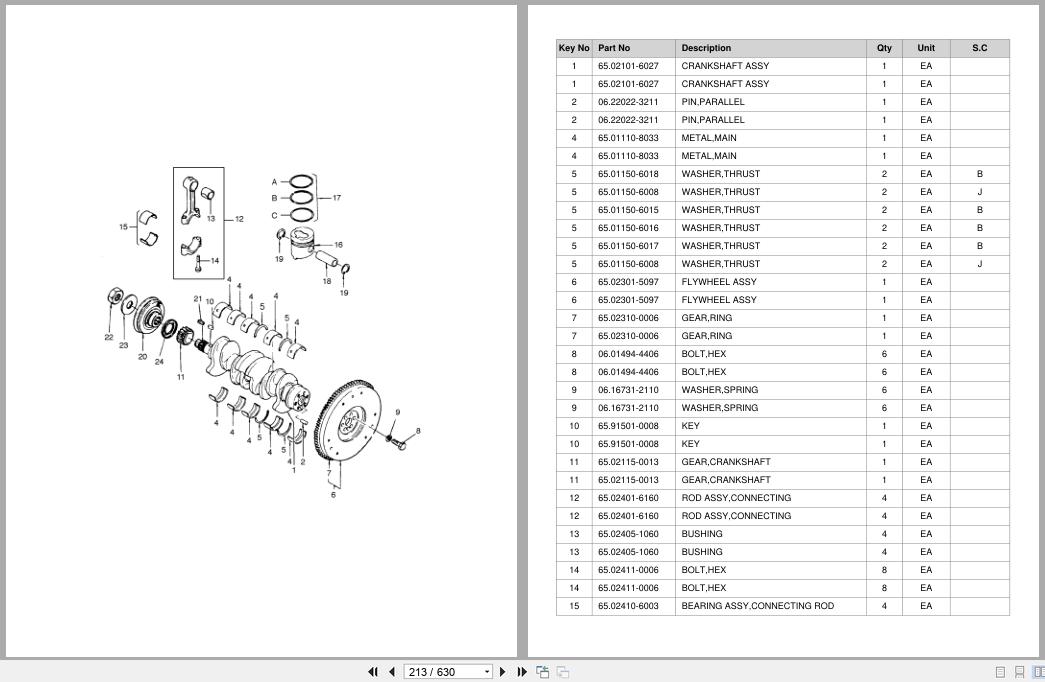Go to the previous page
The height and width of the screenshot is (682, 1045).
392,672
